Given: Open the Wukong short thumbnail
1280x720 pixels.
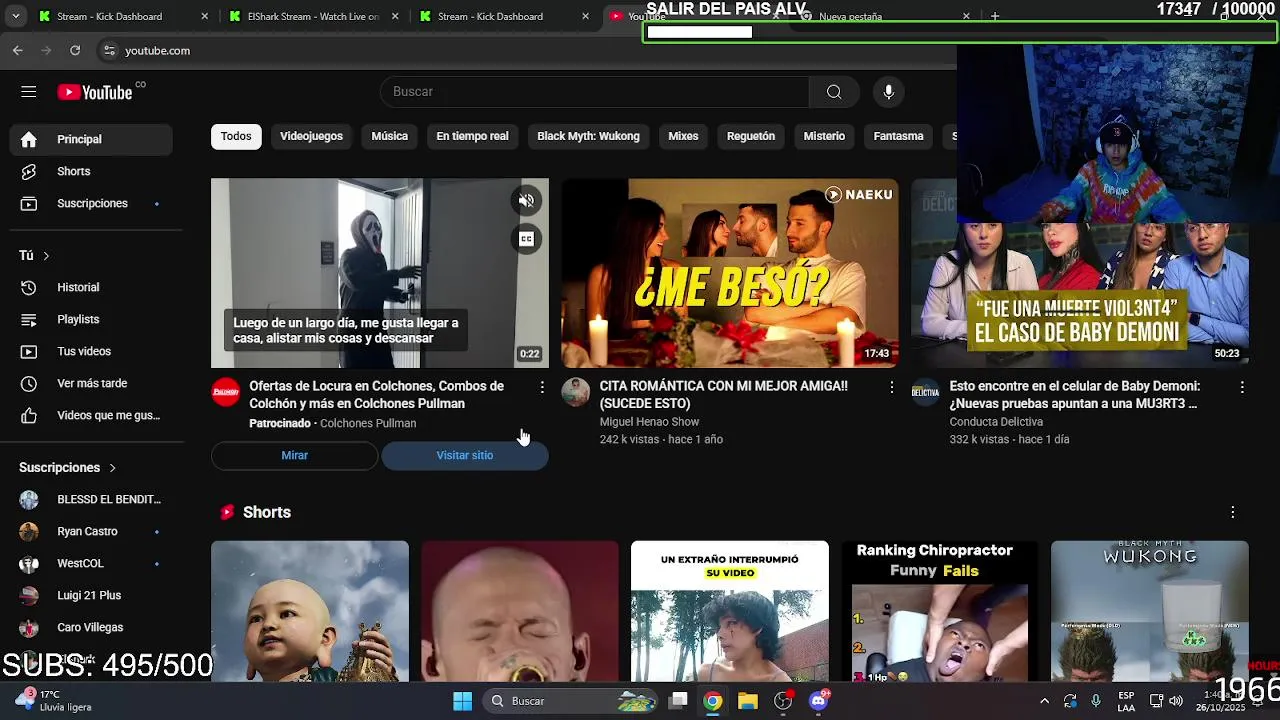Looking at the screenshot, I should click(1150, 611).
